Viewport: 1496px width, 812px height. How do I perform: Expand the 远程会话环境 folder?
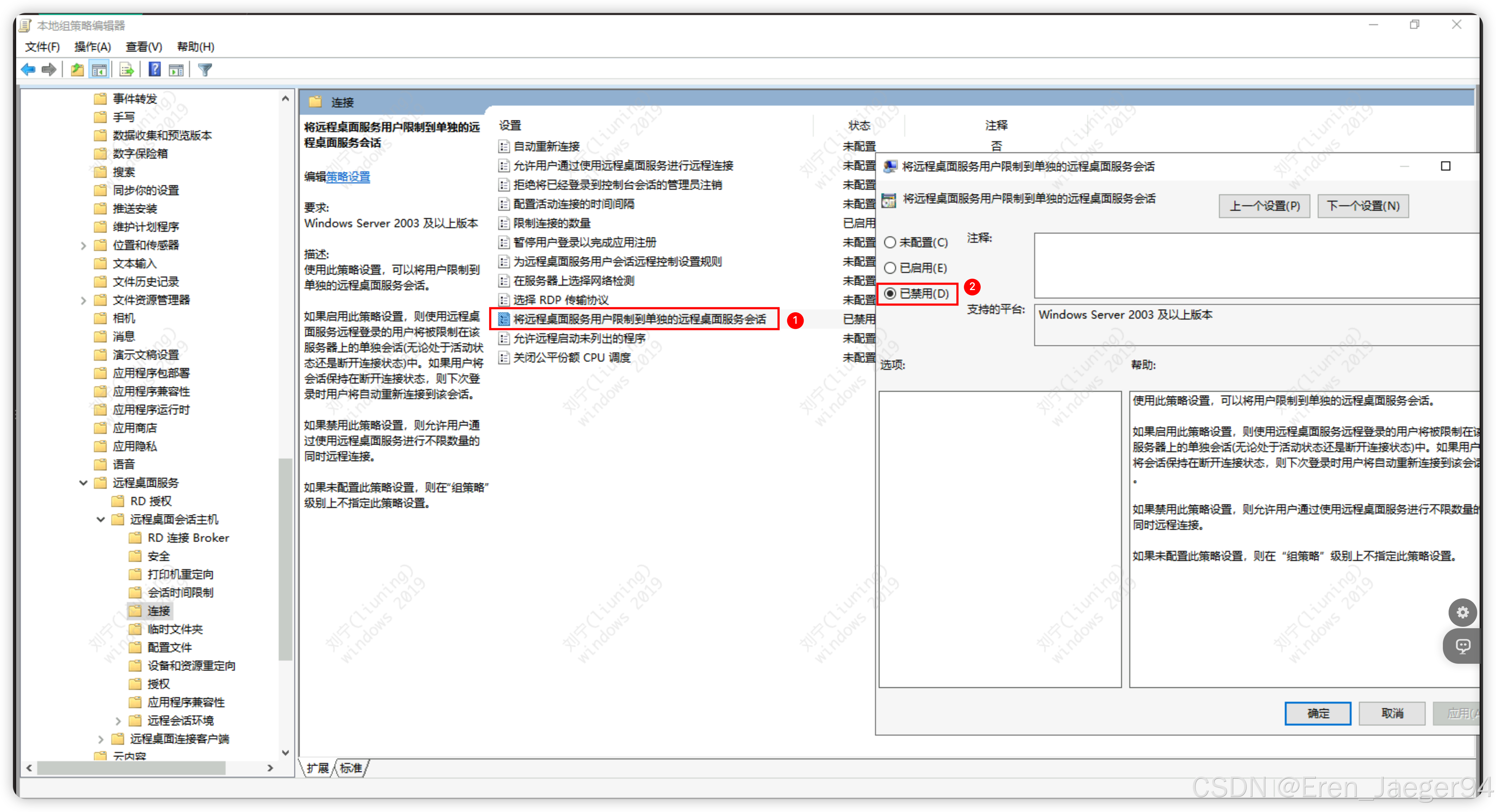point(118,721)
